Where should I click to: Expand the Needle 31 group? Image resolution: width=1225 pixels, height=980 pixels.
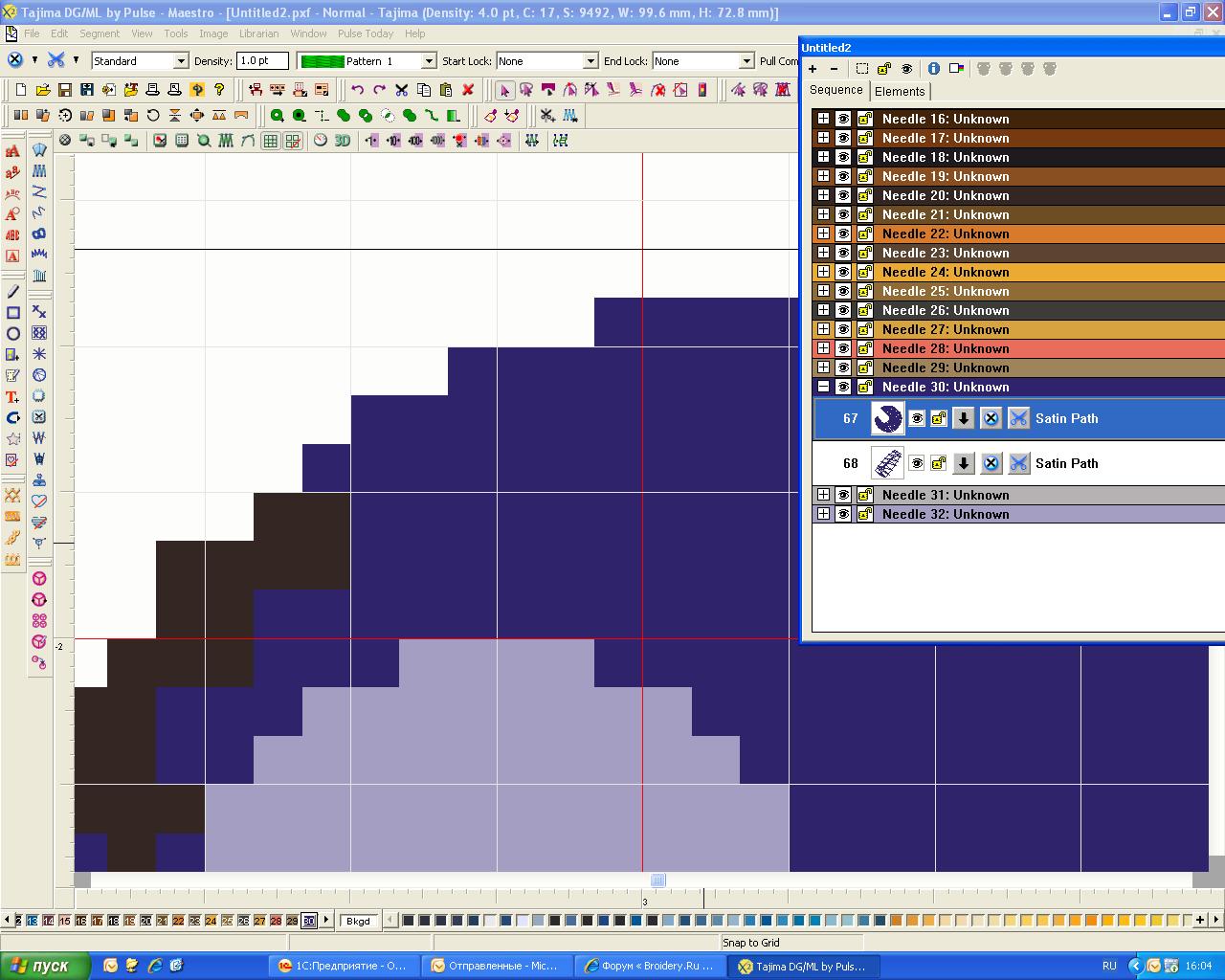823,495
